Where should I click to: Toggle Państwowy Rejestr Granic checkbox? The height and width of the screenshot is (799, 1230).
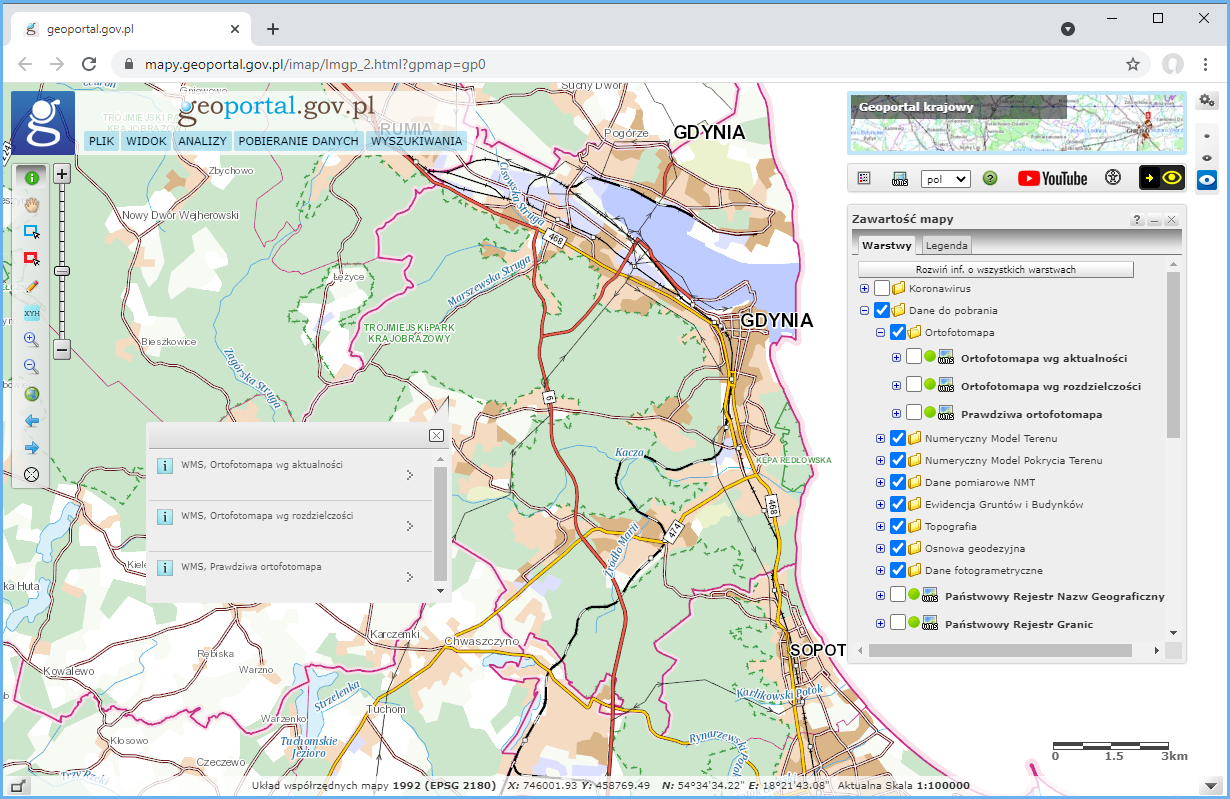[x=898, y=623]
